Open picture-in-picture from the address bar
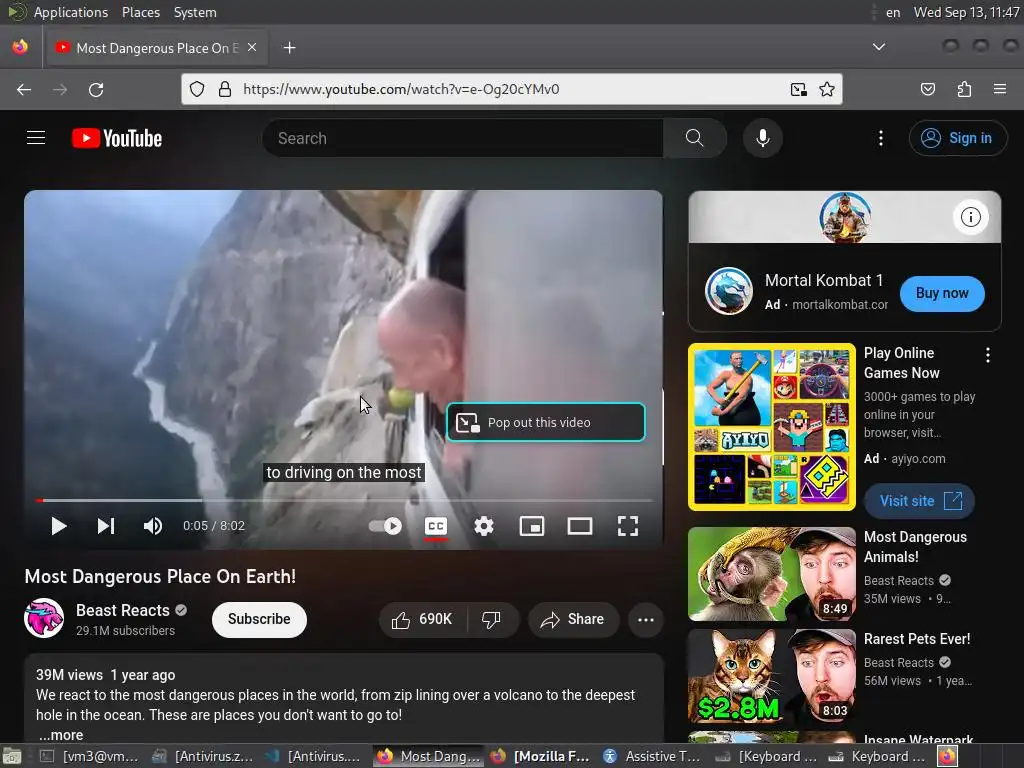The height and width of the screenshot is (768, 1024). (799, 89)
